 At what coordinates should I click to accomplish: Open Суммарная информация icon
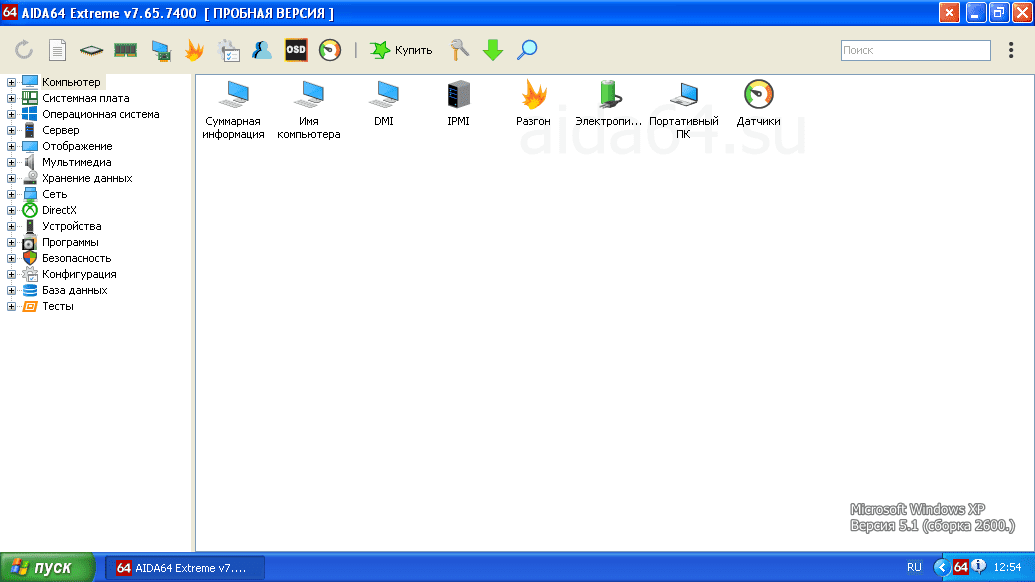click(x=233, y=110)
